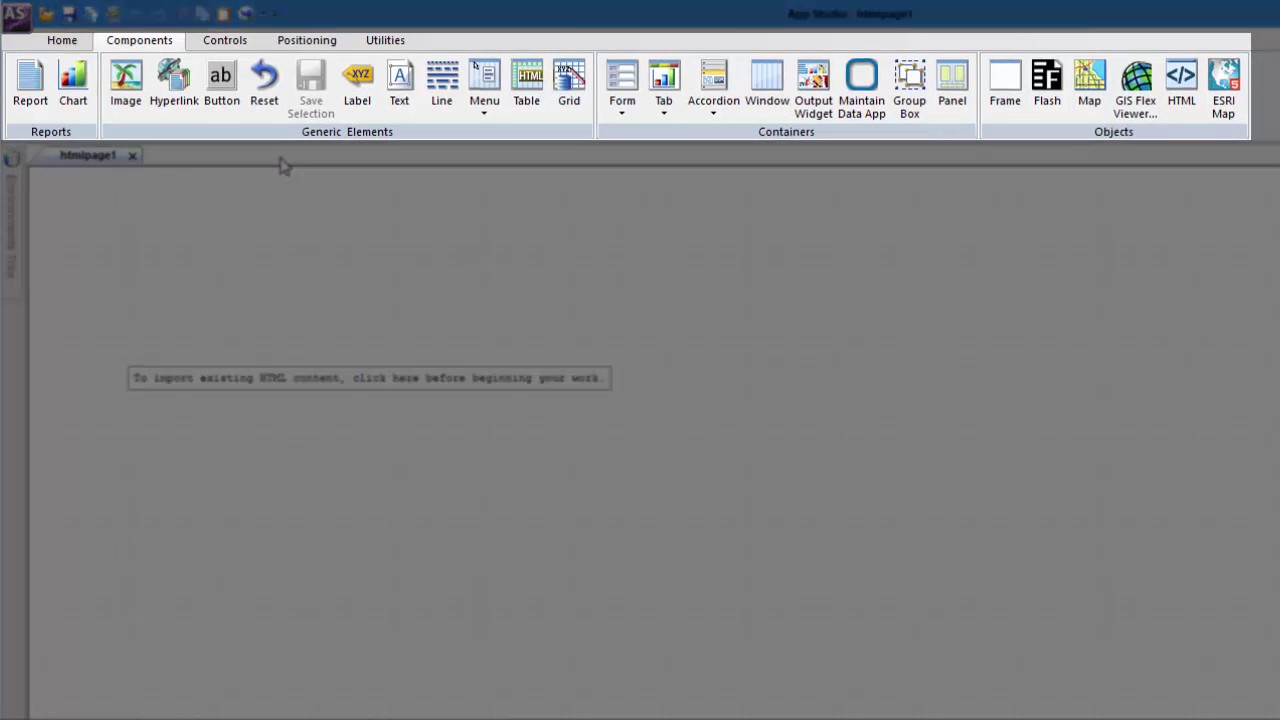Image resolution: width=1280 pixels, height=720 pixels.
Task: Insert a Report component
Action: pyautogui.click(x=30, y=84)
